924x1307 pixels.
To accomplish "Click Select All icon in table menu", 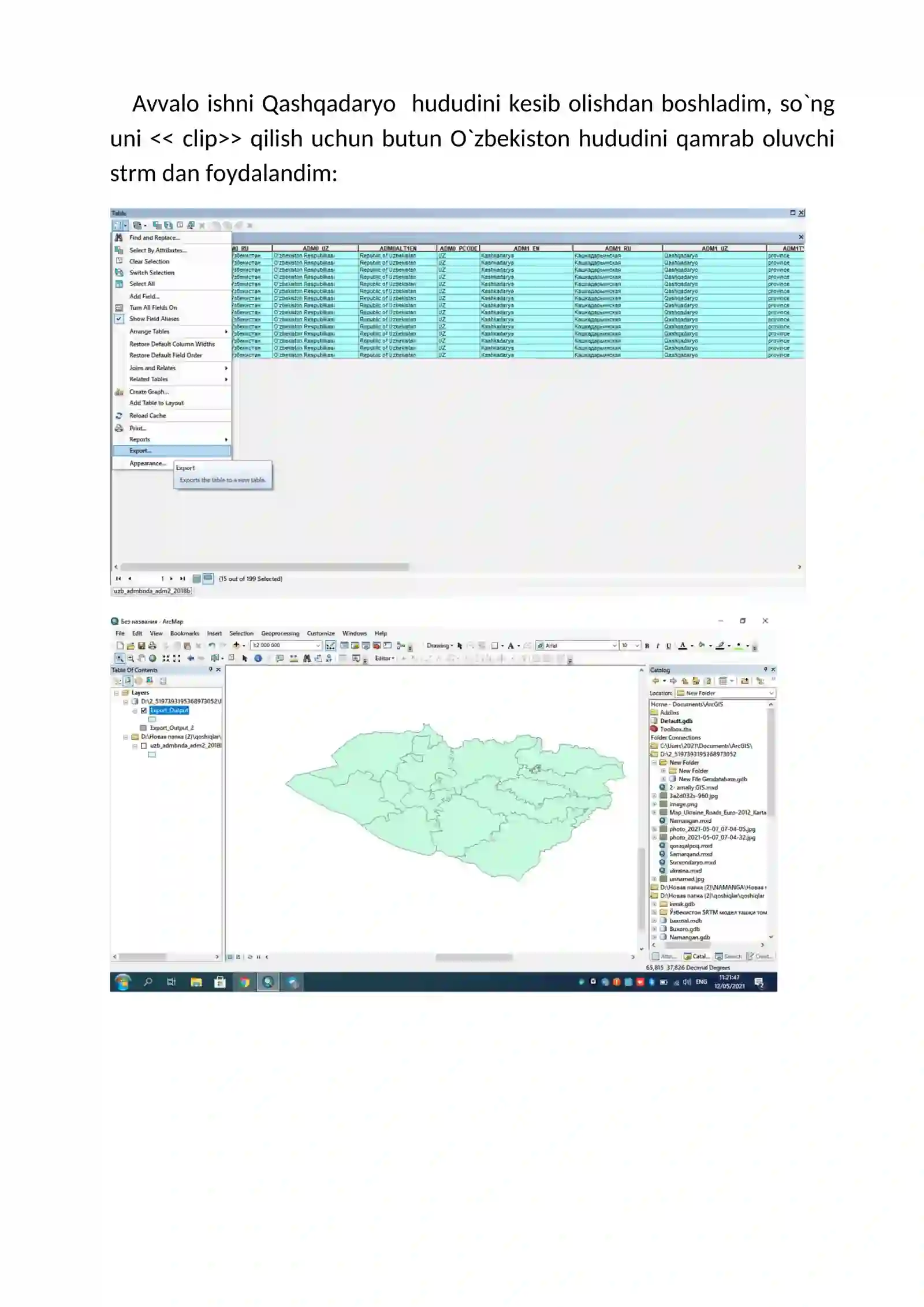I will [119, 284].
